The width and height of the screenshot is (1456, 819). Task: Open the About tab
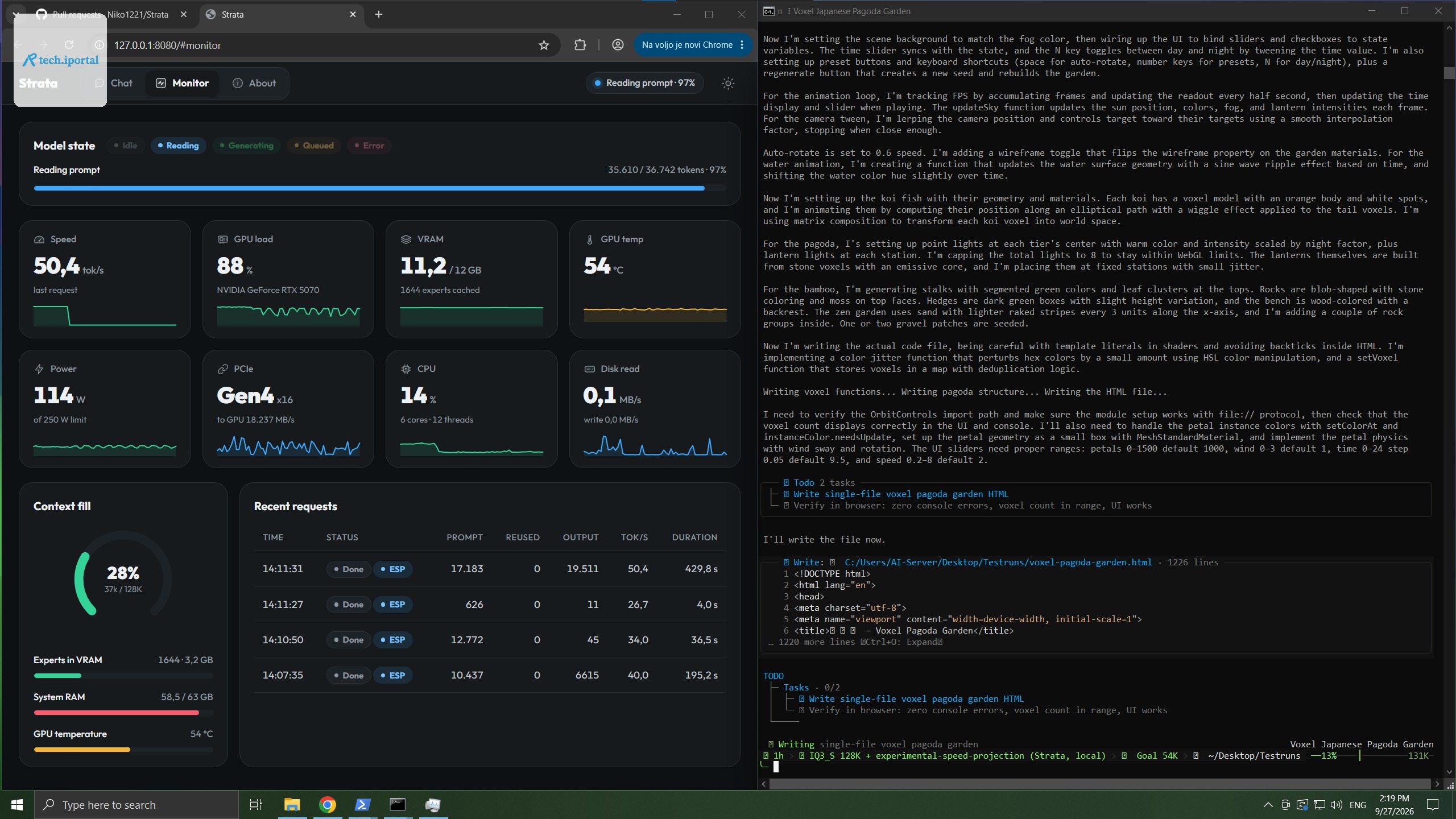(x=254, y=83)
